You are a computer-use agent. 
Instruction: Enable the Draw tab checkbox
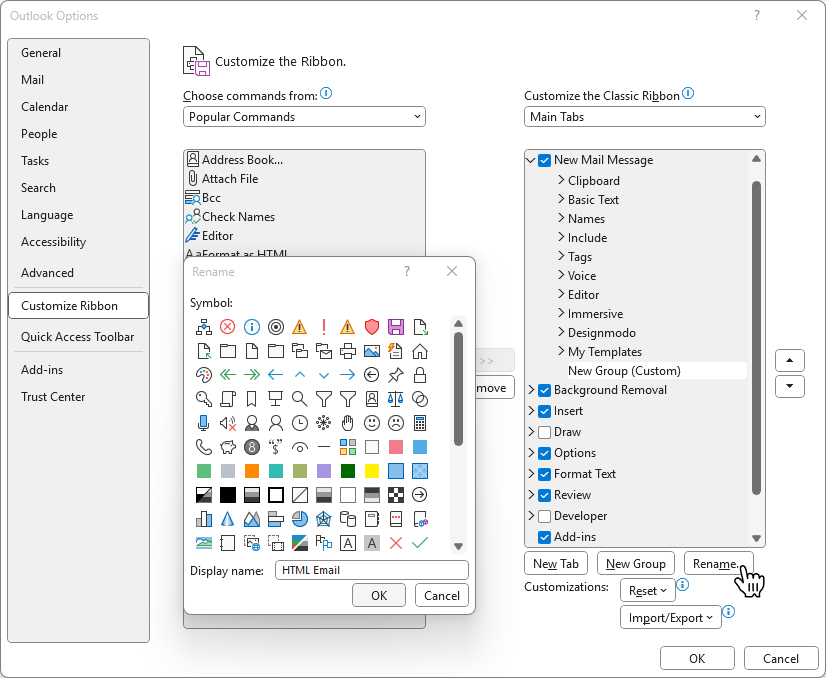[545, 433]
